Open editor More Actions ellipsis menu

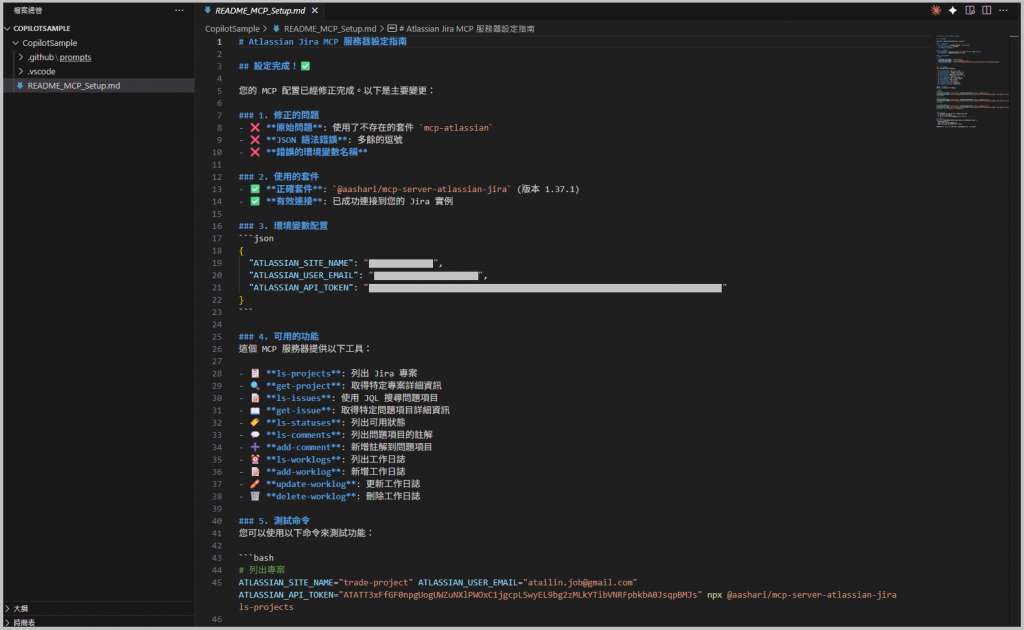coord(1004,10)
